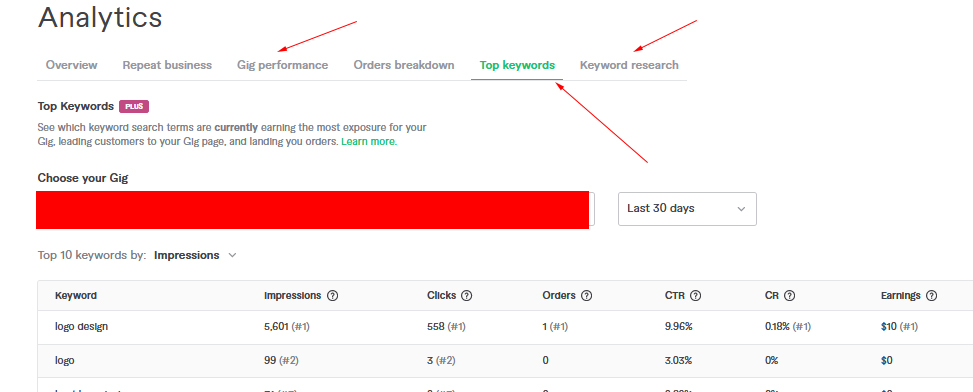
Task: Open the Overview tab
Action: tap(71, 65)
